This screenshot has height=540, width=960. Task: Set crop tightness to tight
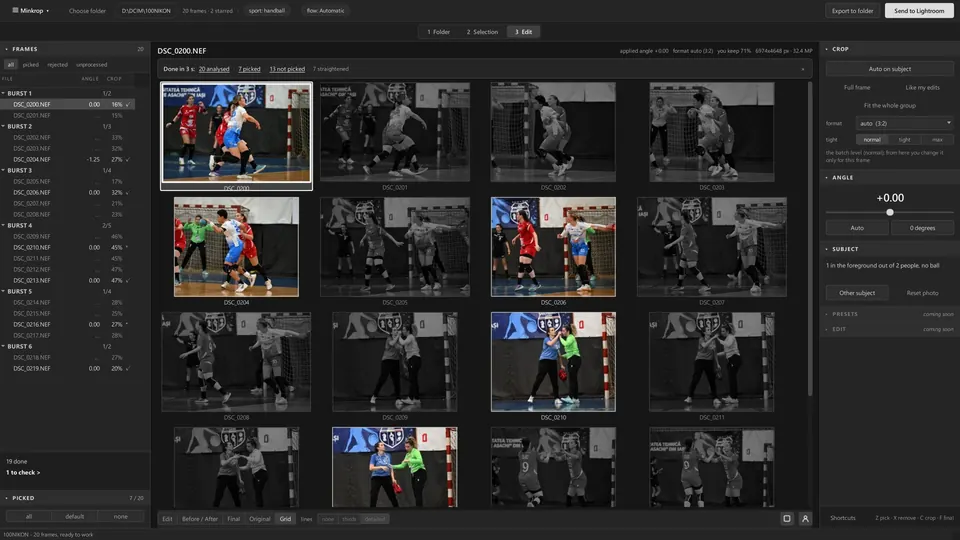coord(904,140)
